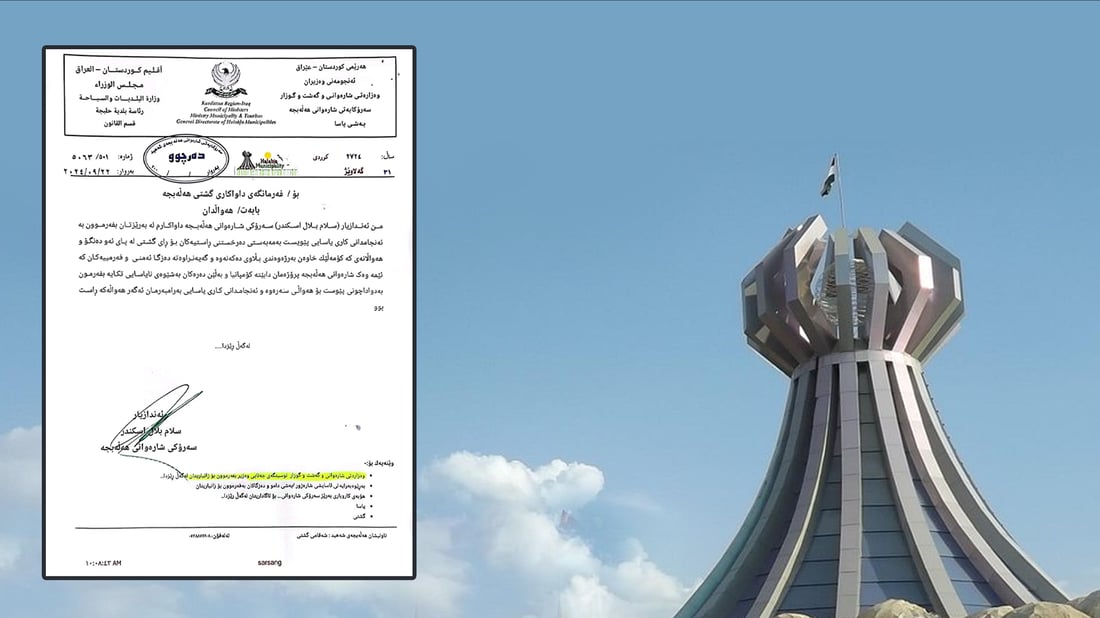The height and width of the screenshot is (618, 1100).
Task: Click the document thumbnail image
Action: click(x=228, y=312)
